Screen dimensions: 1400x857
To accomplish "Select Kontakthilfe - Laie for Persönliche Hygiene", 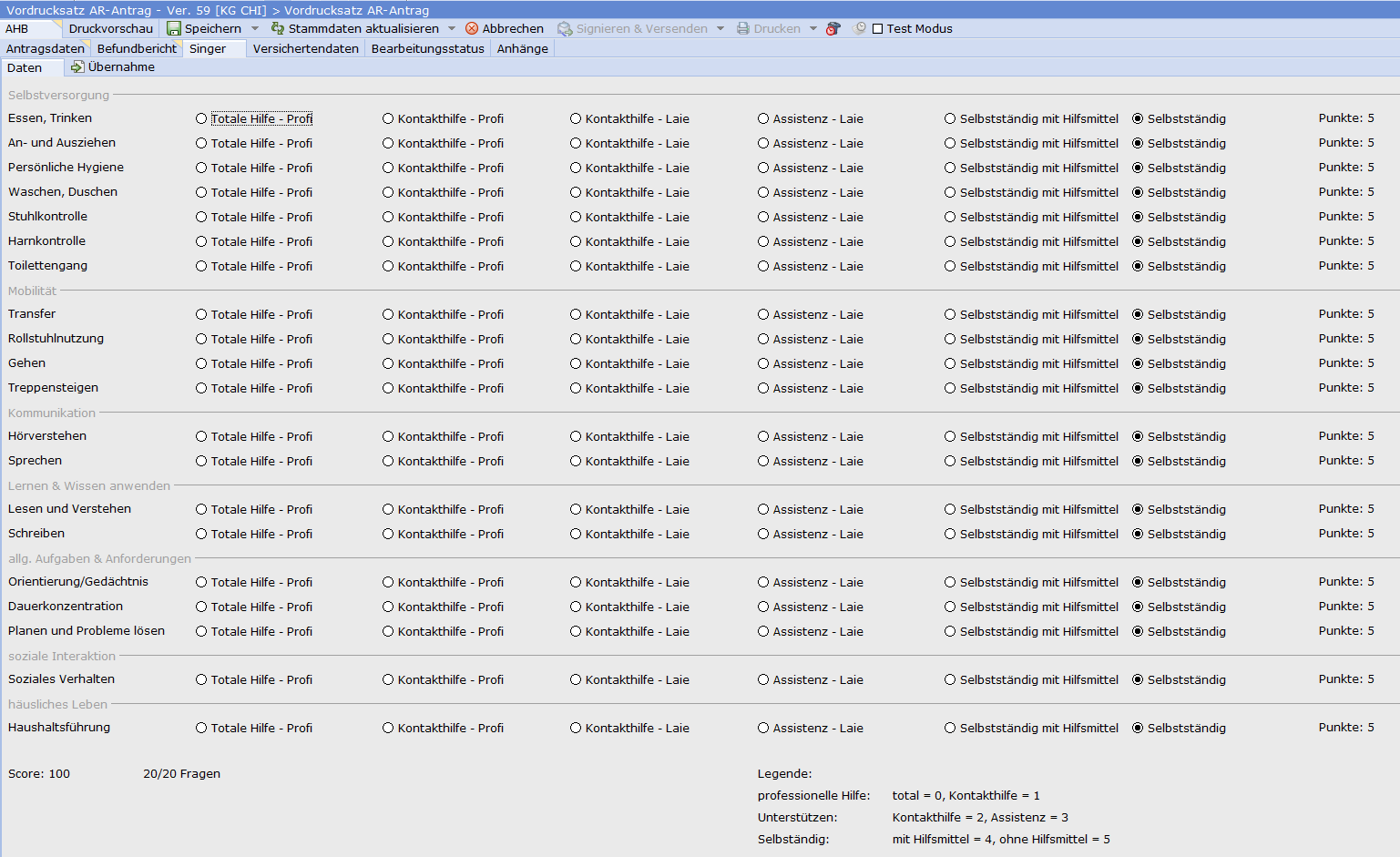I will pyautogui.click(x=576, y=168).
